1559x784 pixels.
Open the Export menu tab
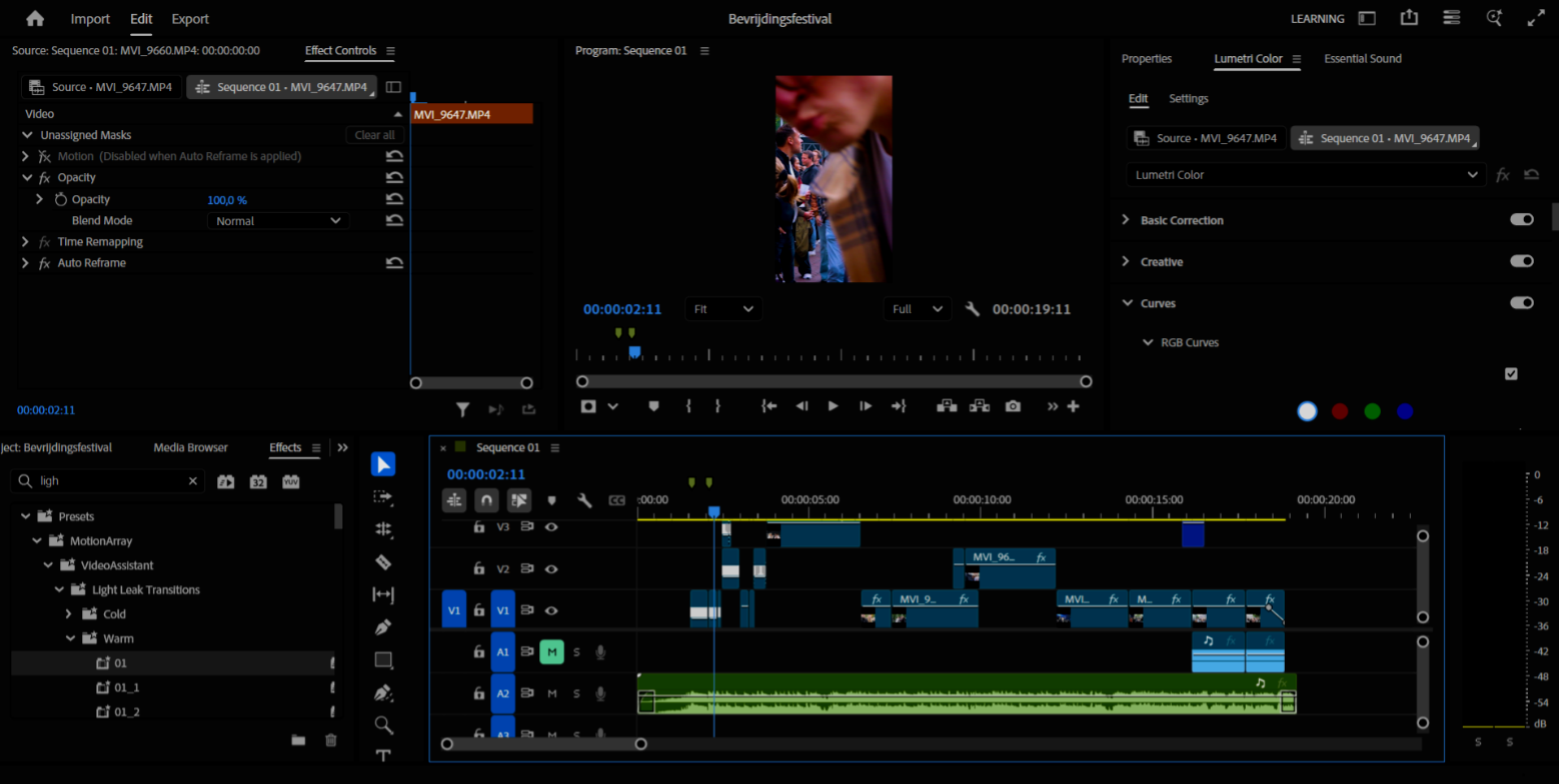[x=190, y=19]
